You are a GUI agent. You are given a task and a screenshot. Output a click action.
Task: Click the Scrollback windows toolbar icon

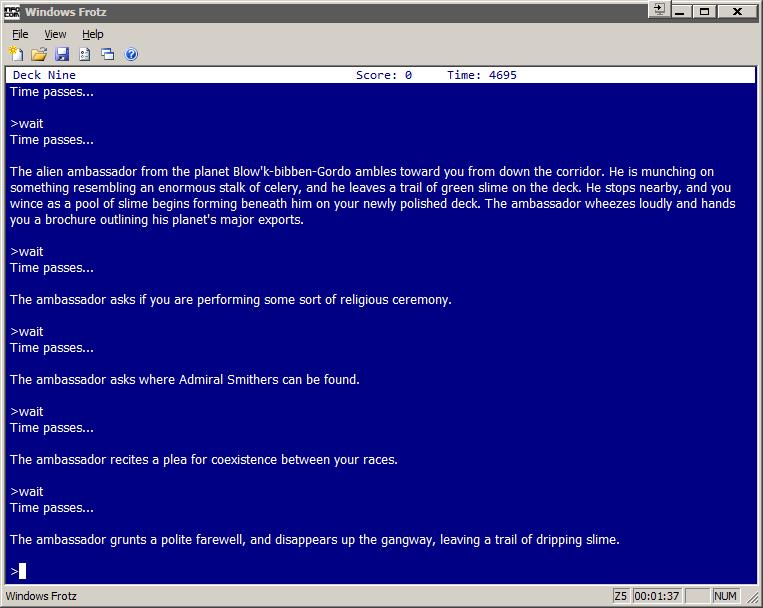pos(108,54)
